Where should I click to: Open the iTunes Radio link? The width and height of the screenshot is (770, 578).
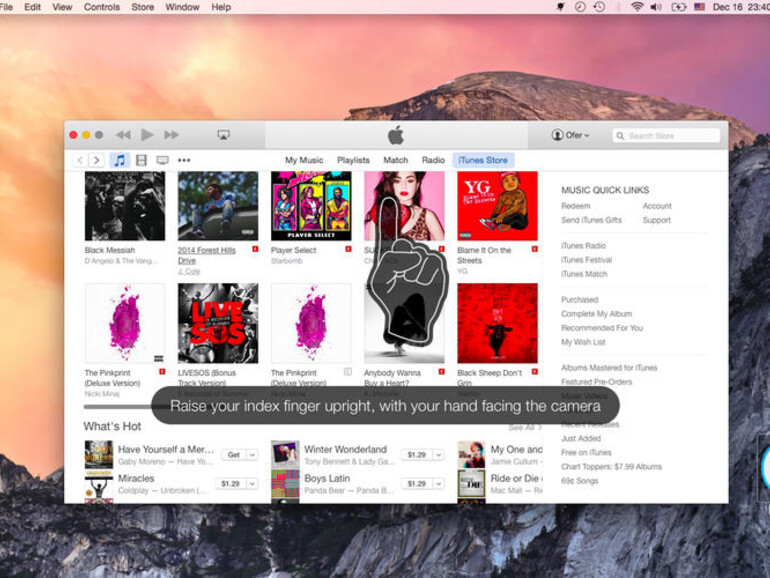click(583, 246)
